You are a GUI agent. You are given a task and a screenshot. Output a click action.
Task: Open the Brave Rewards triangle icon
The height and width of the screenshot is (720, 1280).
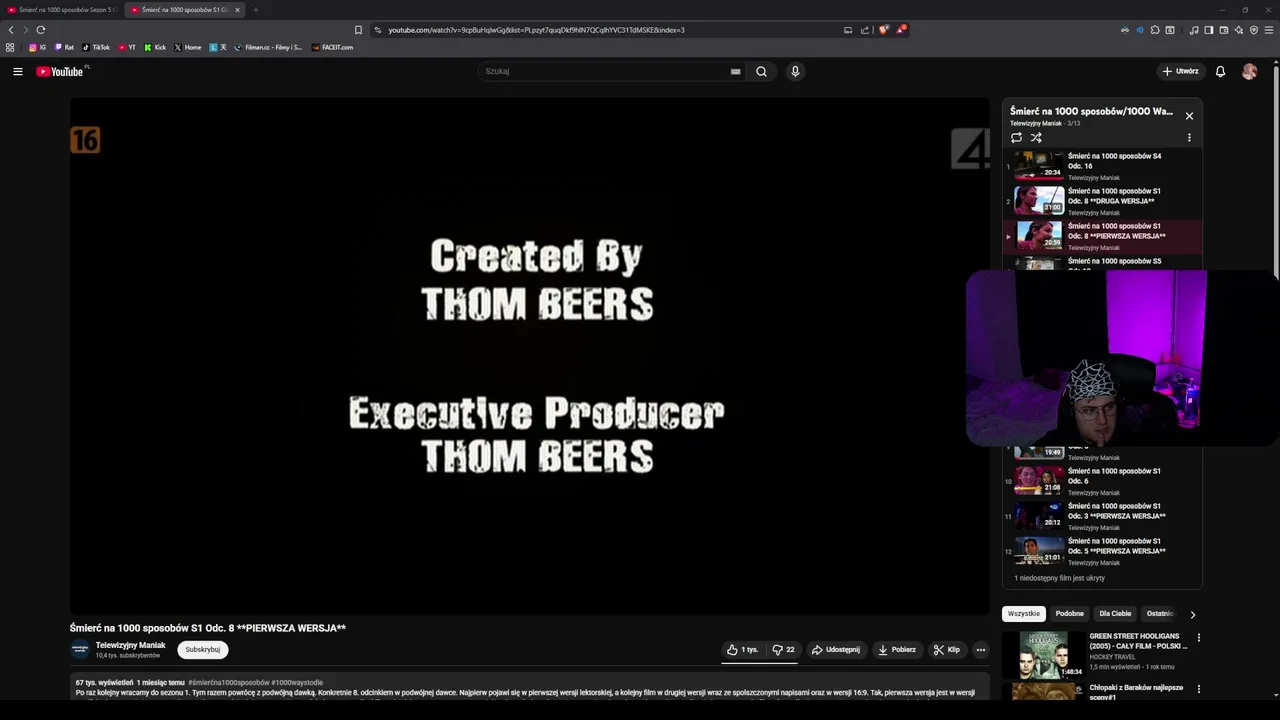coord(901,30)
